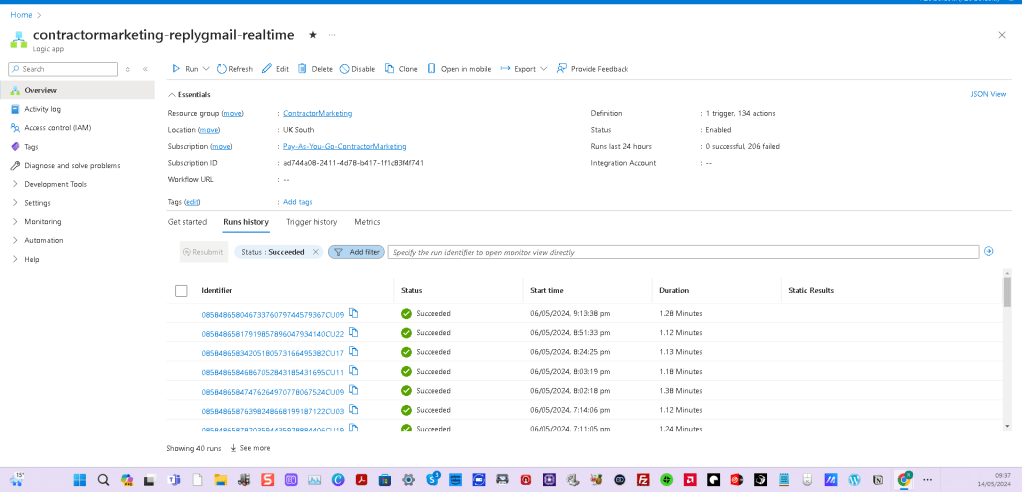Click the Run play icon
Viewport: 1022px width, 492px height.
click(x=175, y=68)
